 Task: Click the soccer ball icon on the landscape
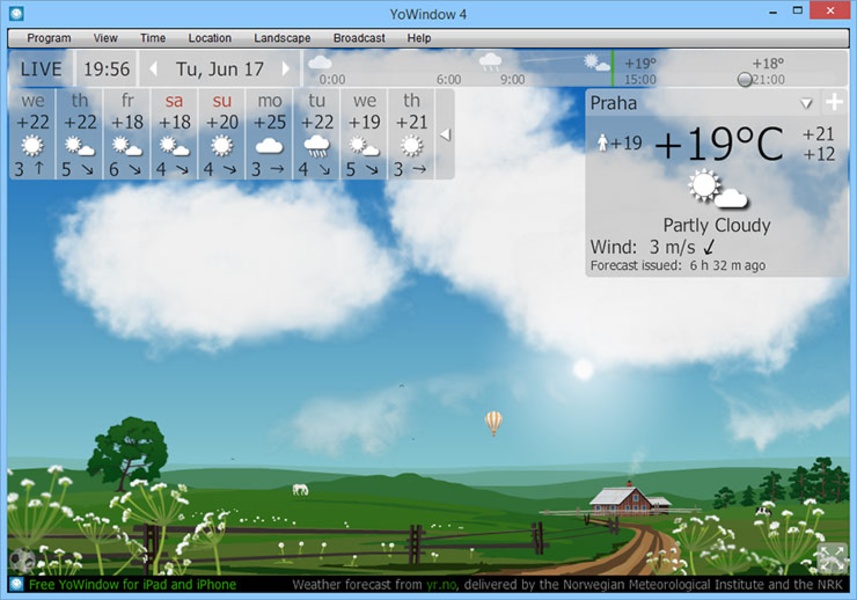[21, 561]
